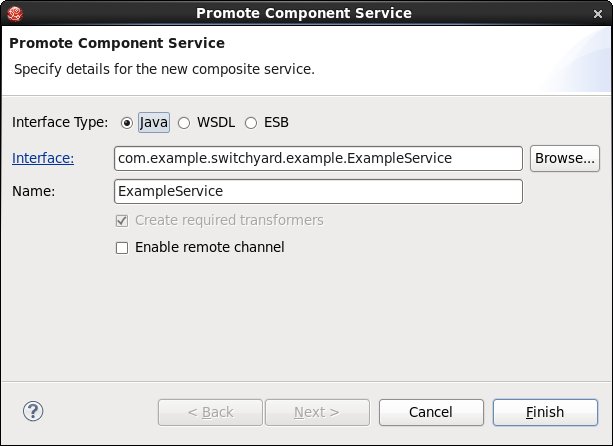The image size is (613, 446).
Task: Open the Interface hyperlink
Action: pos(43,158)
